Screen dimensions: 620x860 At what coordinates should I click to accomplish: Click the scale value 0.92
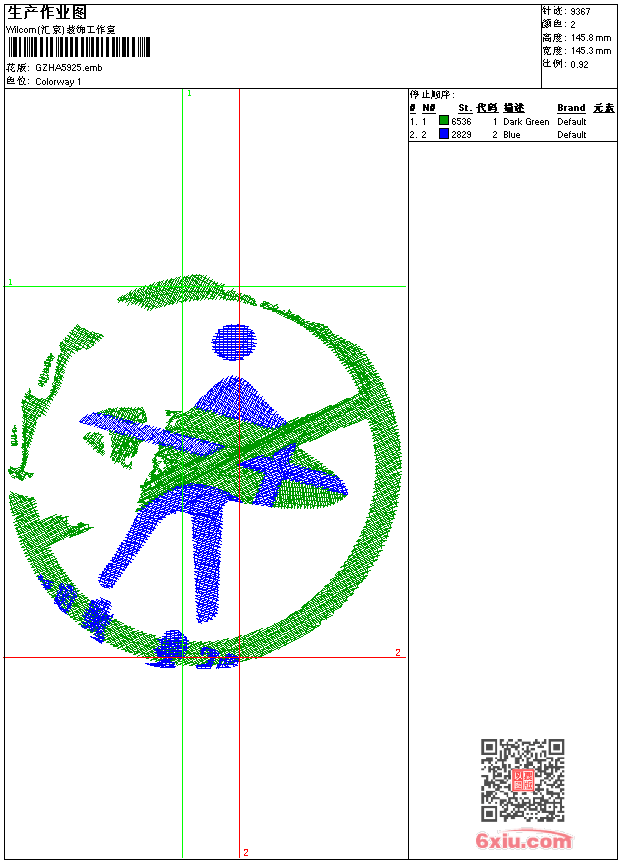pos(579,64)
